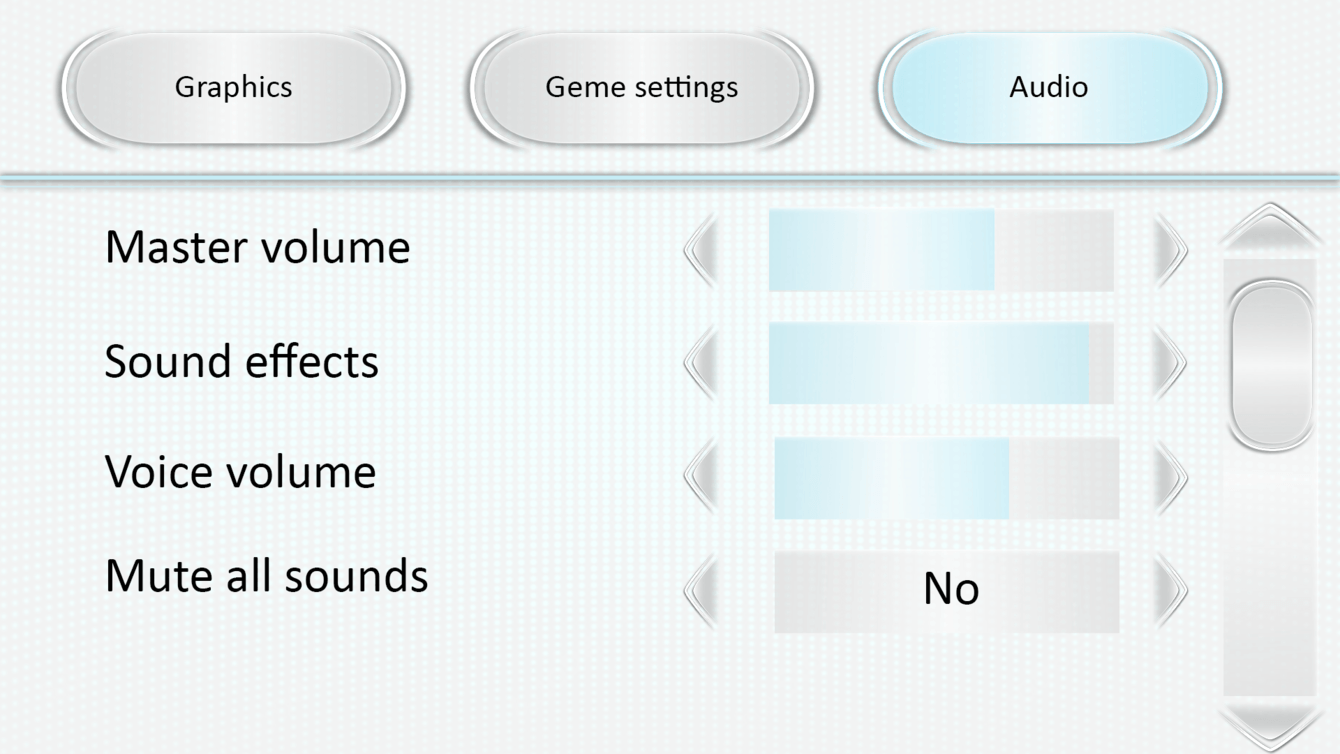Screen dimensions: 1340x754
Task: Click the vertical scrollbar thumb
Action: 1270,365
